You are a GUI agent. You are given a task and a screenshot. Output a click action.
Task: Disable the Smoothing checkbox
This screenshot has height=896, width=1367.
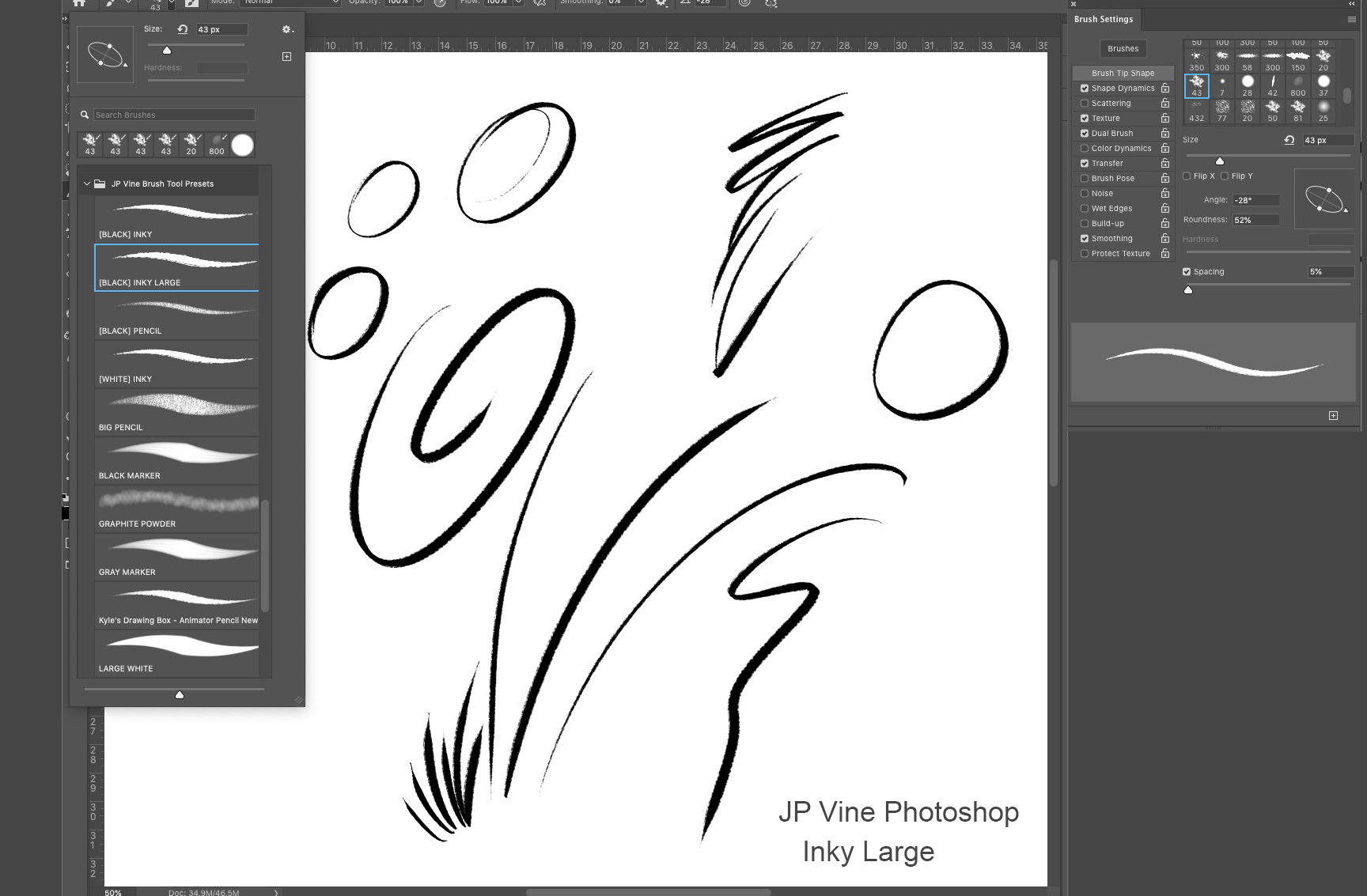1085,239
